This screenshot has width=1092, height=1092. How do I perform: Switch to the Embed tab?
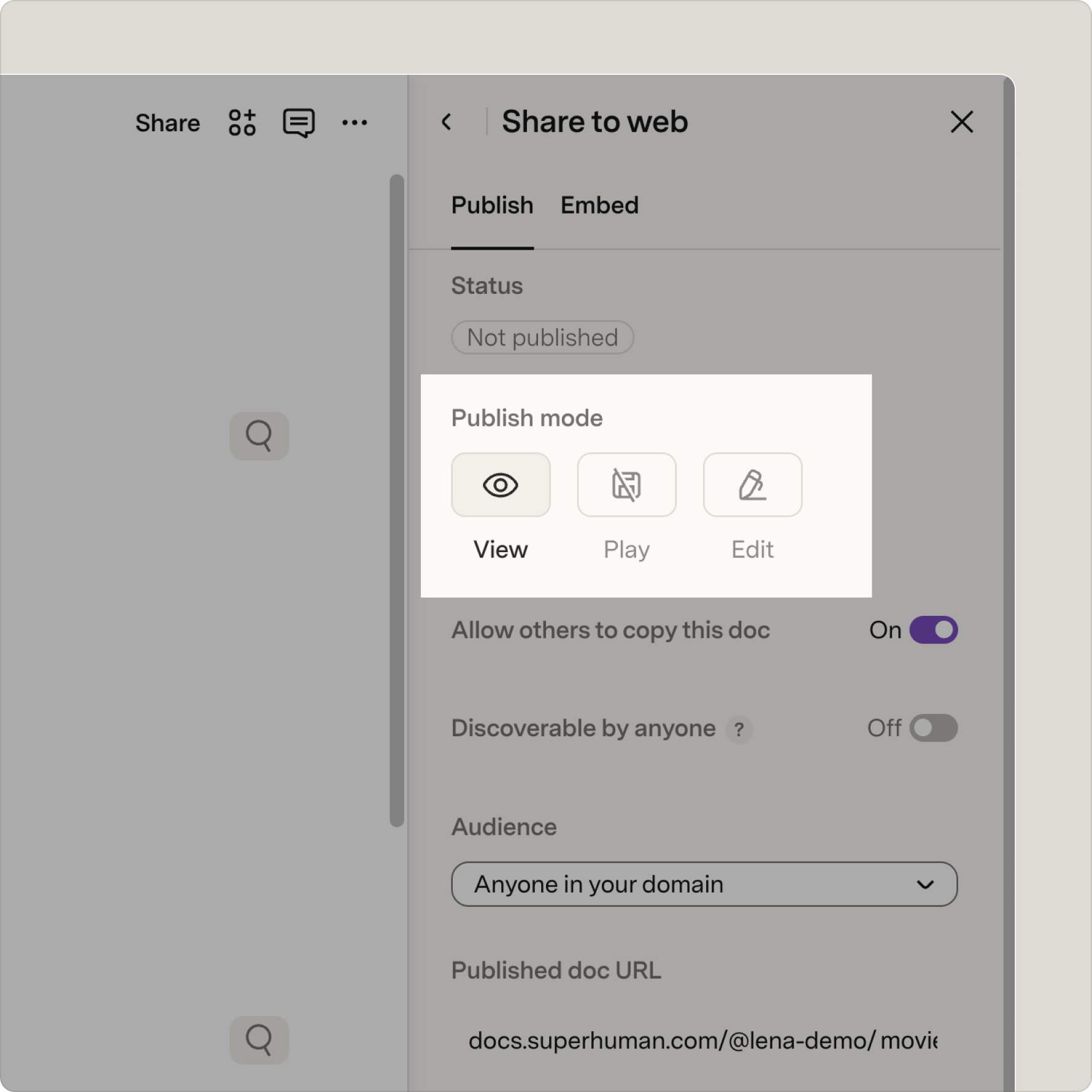(599, 206)
